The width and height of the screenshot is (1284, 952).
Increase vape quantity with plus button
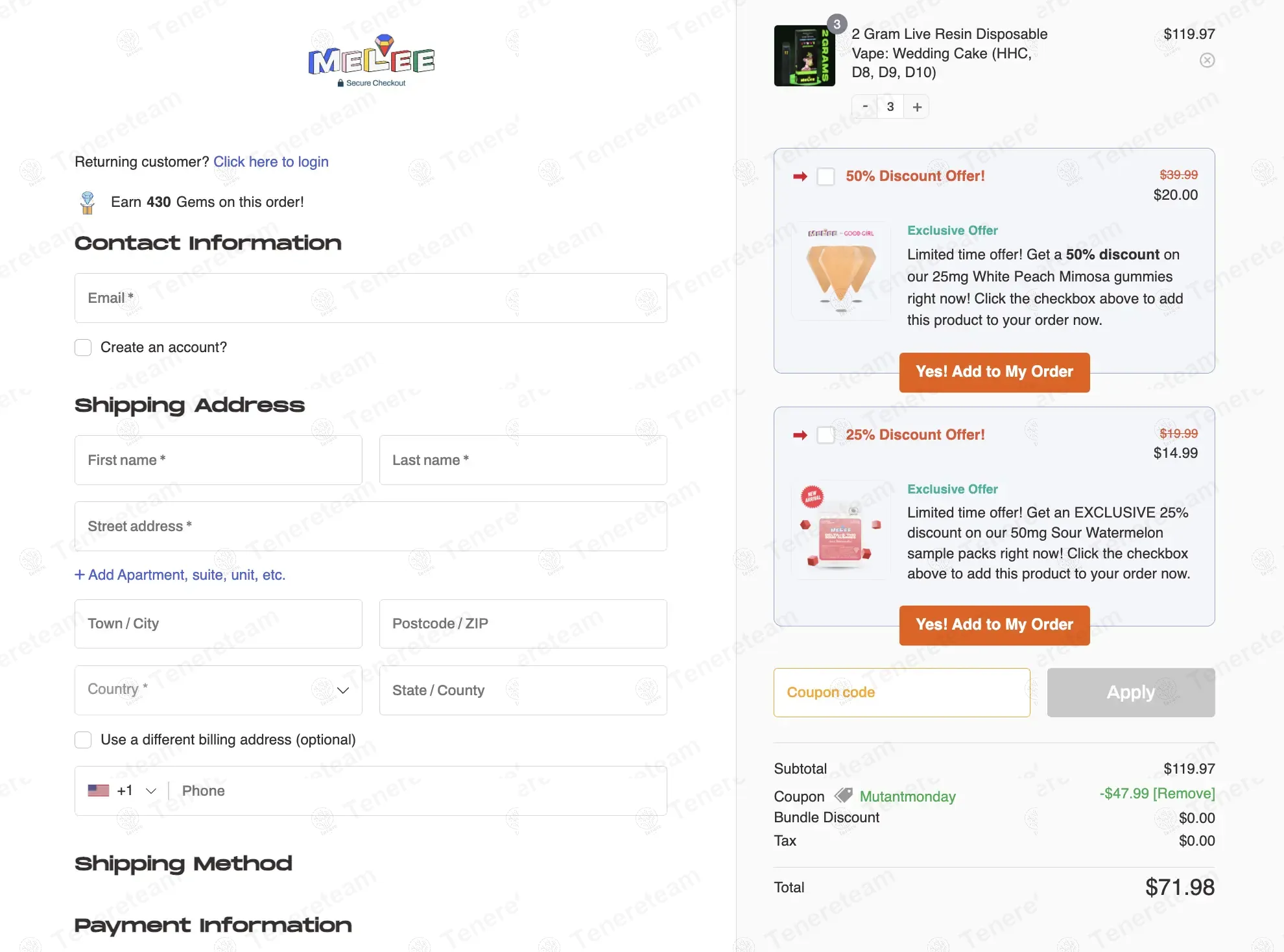[x=917, y=107]
